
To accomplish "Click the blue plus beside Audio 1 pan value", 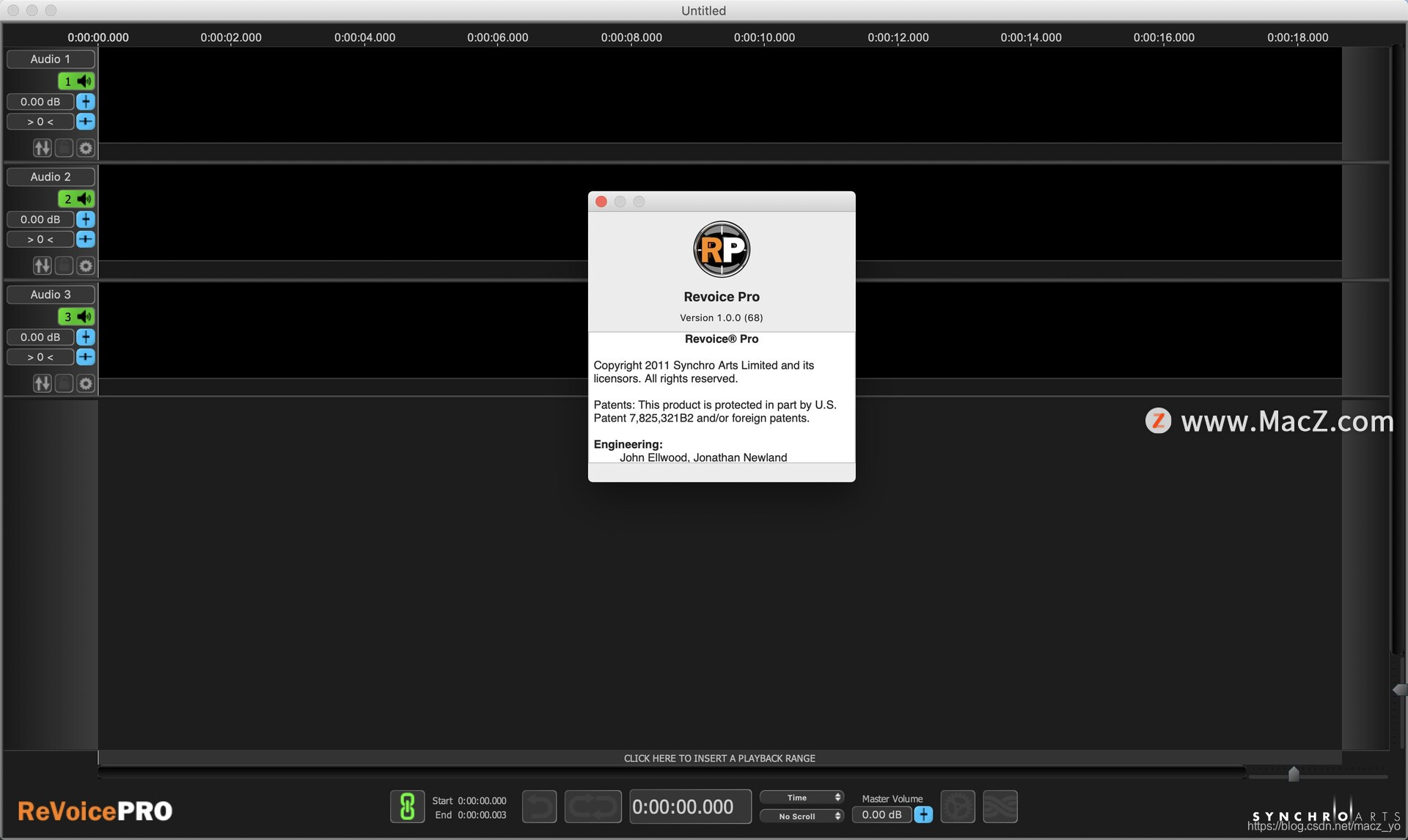I will click(86, 122).
